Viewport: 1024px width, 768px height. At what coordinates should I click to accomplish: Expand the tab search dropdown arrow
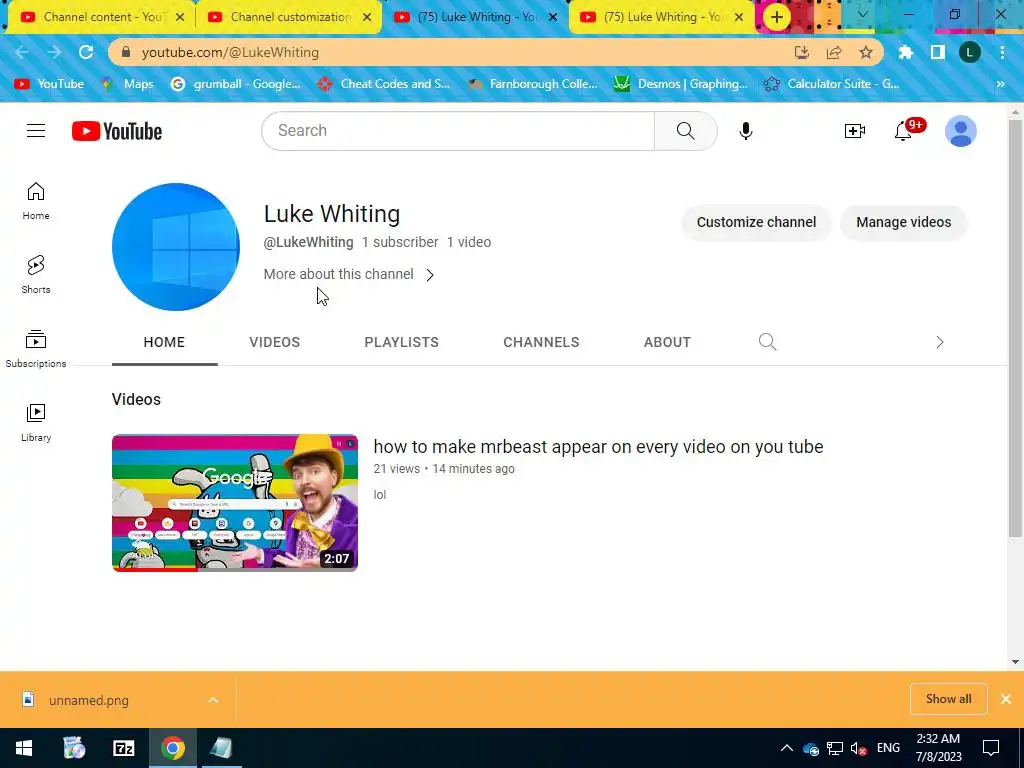862,14
